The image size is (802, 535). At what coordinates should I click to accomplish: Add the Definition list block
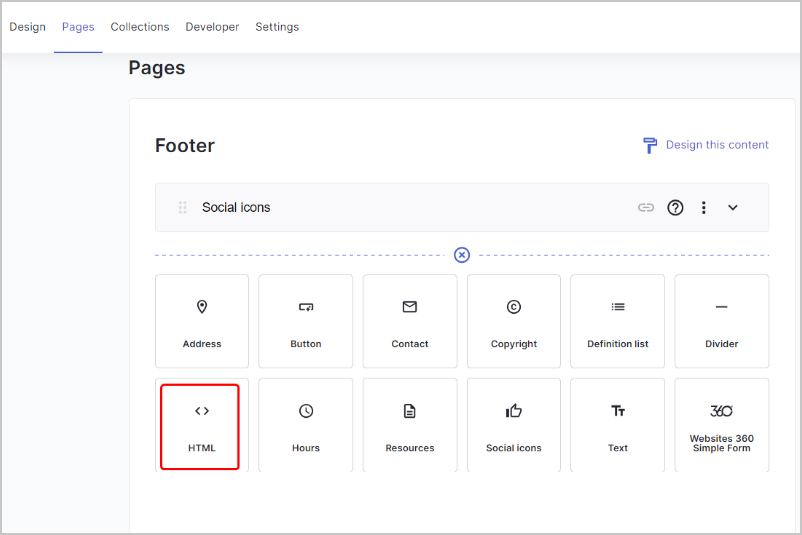pos(618,321)
